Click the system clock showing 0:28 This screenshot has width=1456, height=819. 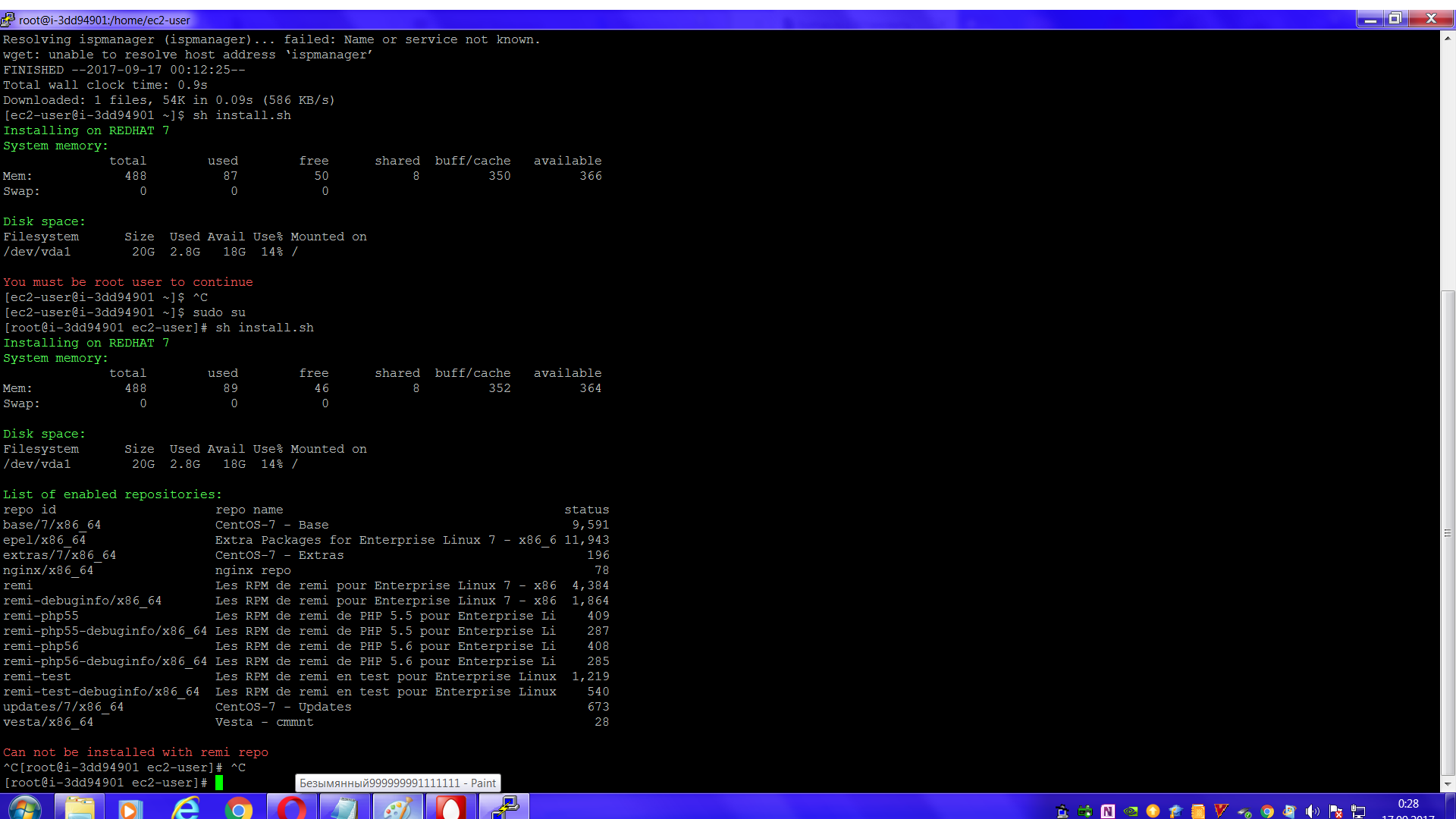coord(1407,805)
